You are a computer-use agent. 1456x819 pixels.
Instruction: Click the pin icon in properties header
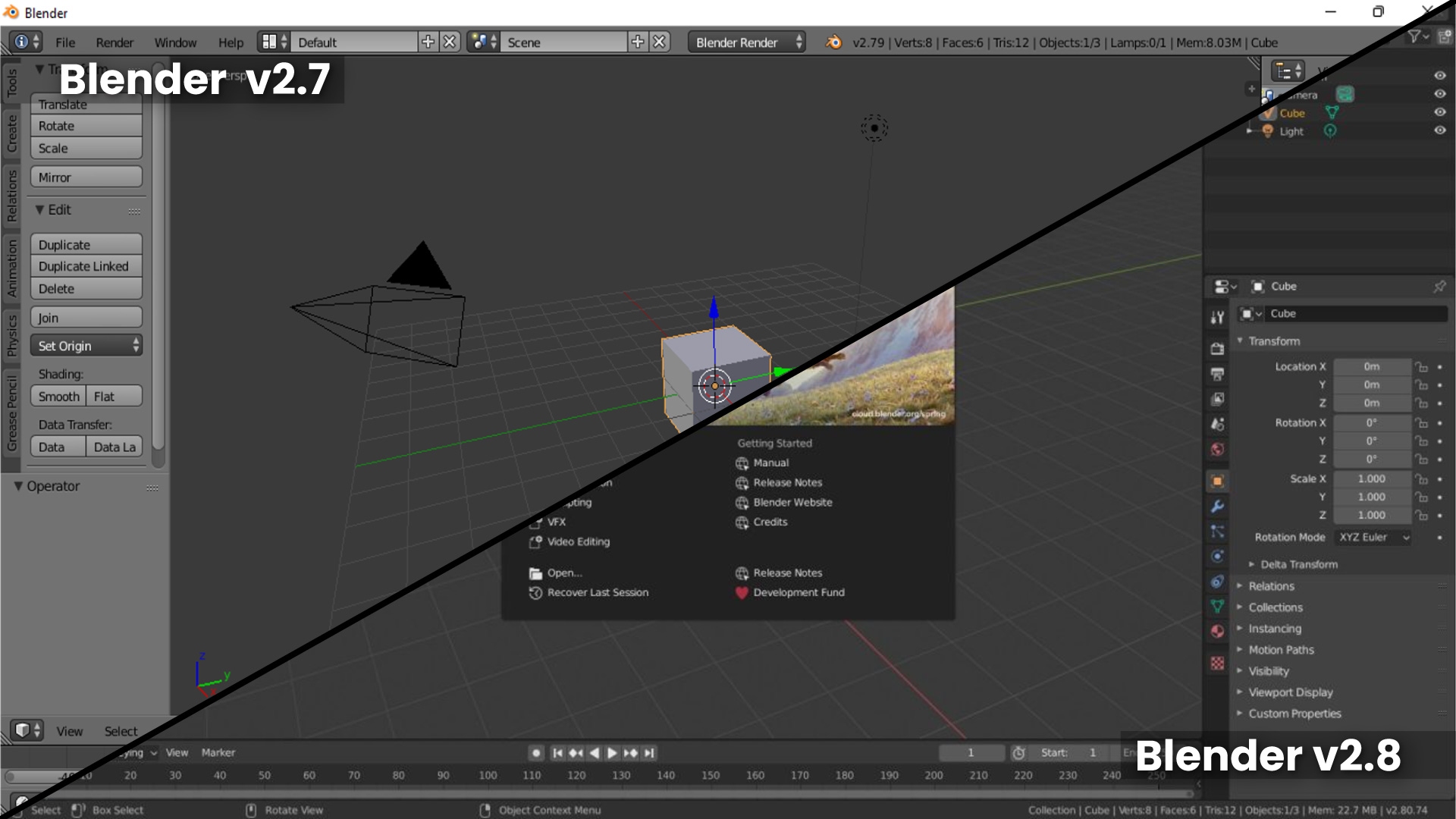1439,286
